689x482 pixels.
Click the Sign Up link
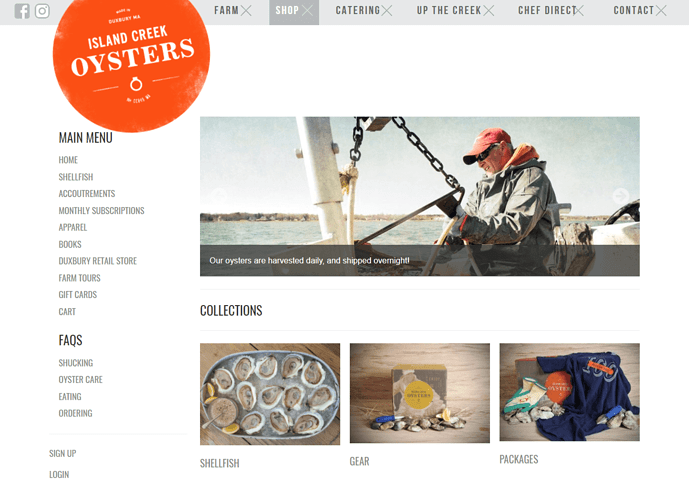[x=62, y=453]
